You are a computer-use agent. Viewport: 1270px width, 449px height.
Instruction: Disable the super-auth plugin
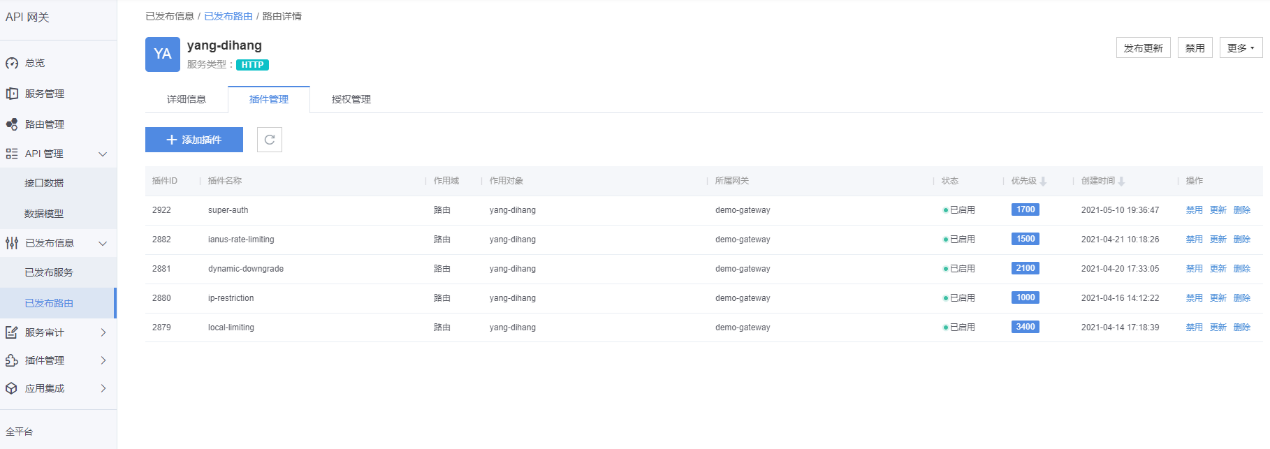click(1194, 210)
